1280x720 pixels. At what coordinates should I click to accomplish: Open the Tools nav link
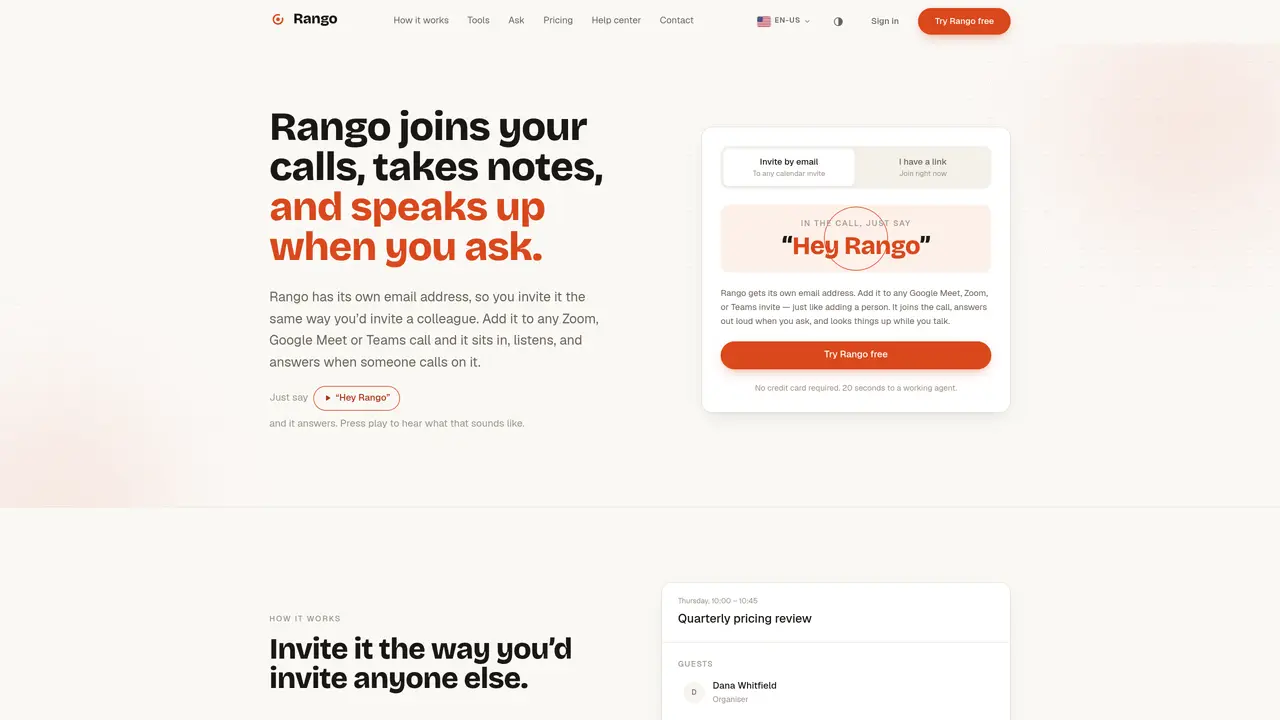coord(478,20)
